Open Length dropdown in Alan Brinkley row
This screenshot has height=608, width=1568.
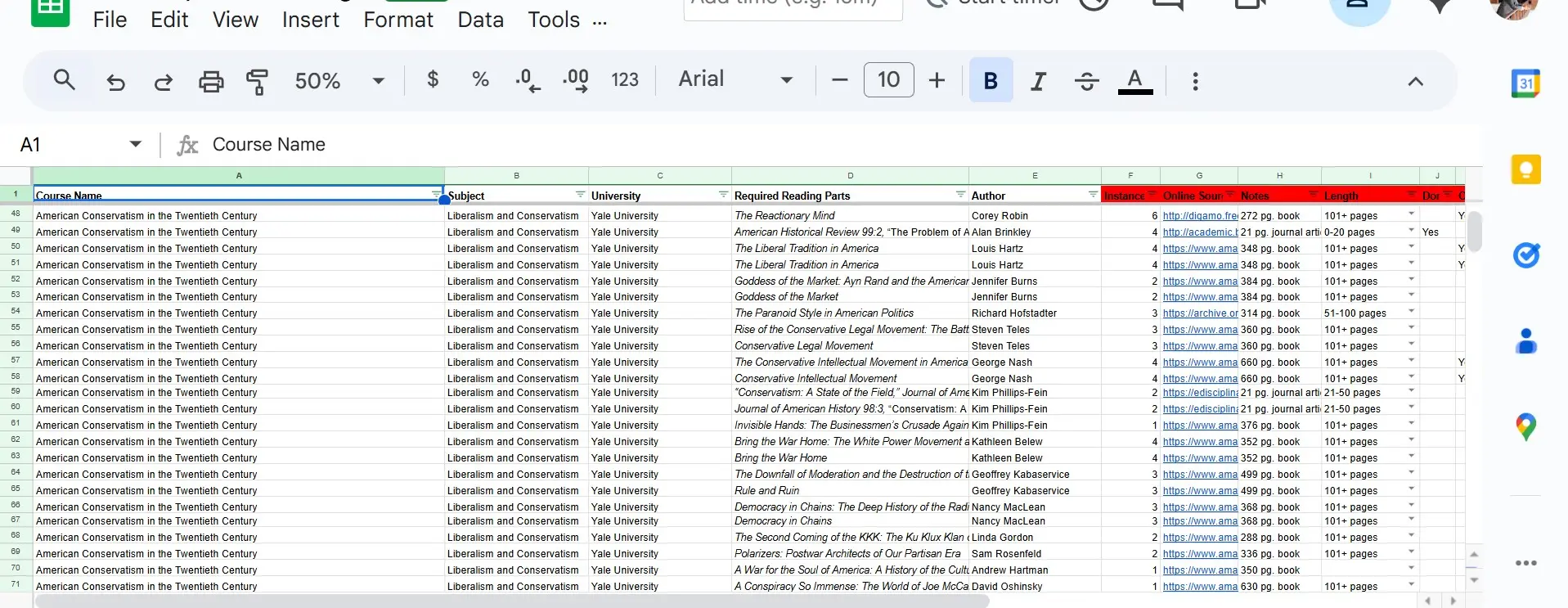coord(1411,231)
